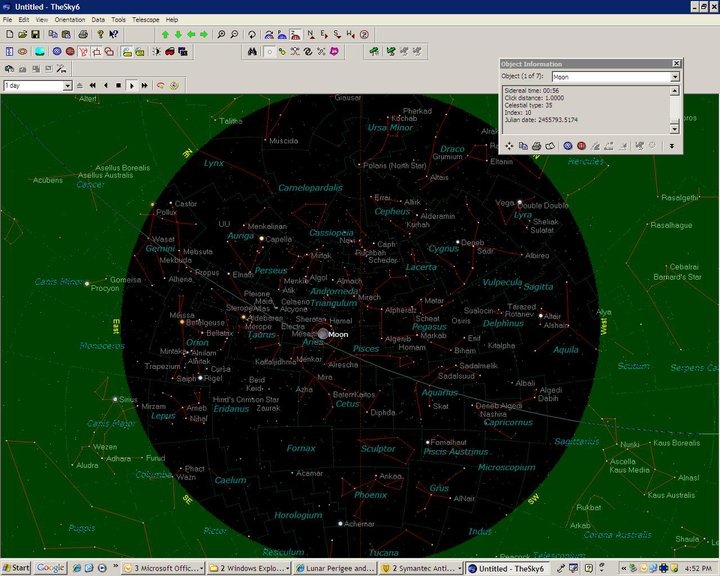Click the red car night vision icon
The image size is (720, 576).
(170, 51)
